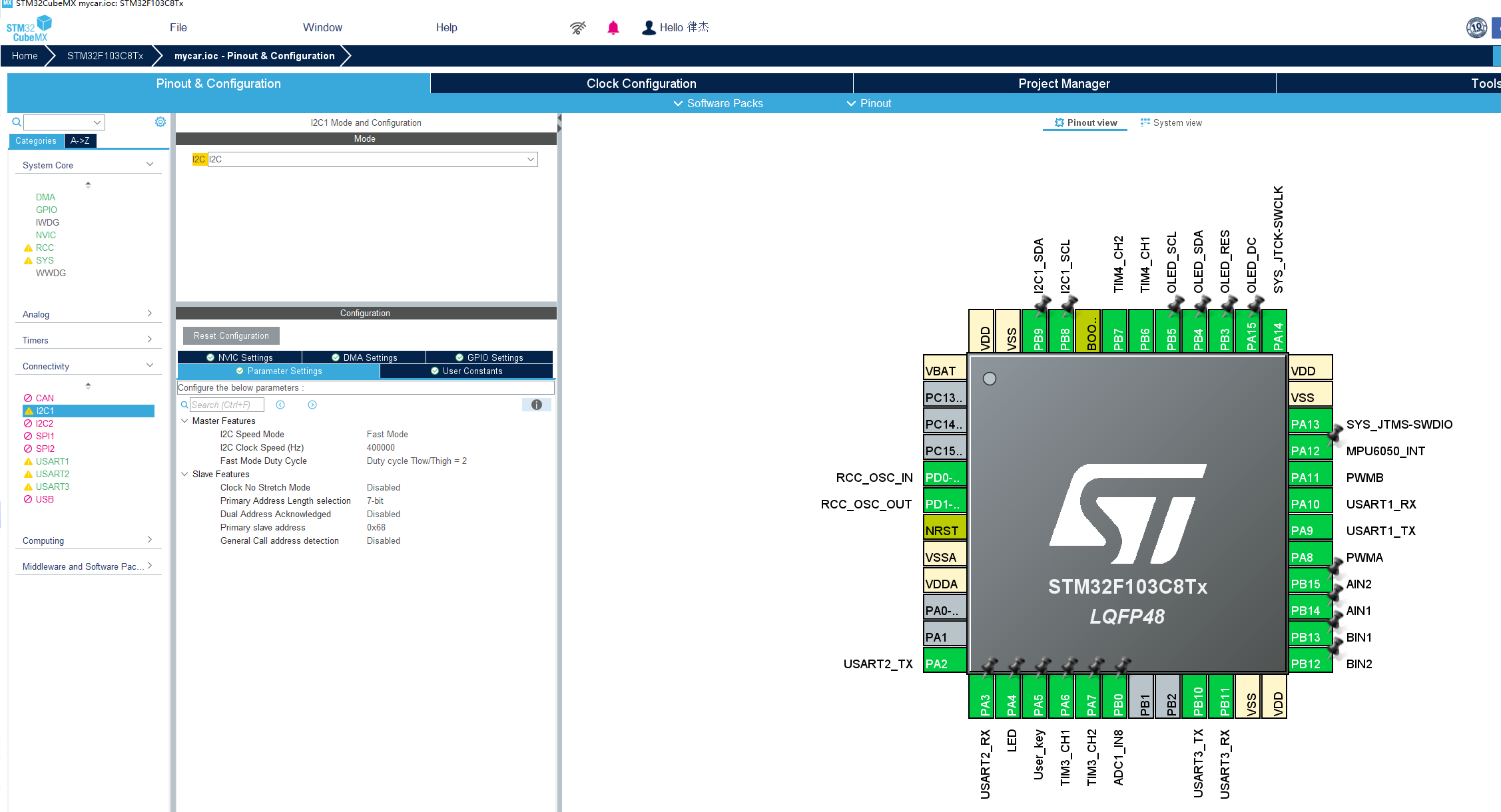Click the Reset Configuration button
1501x812 pixels.
(x=231, y=335)
